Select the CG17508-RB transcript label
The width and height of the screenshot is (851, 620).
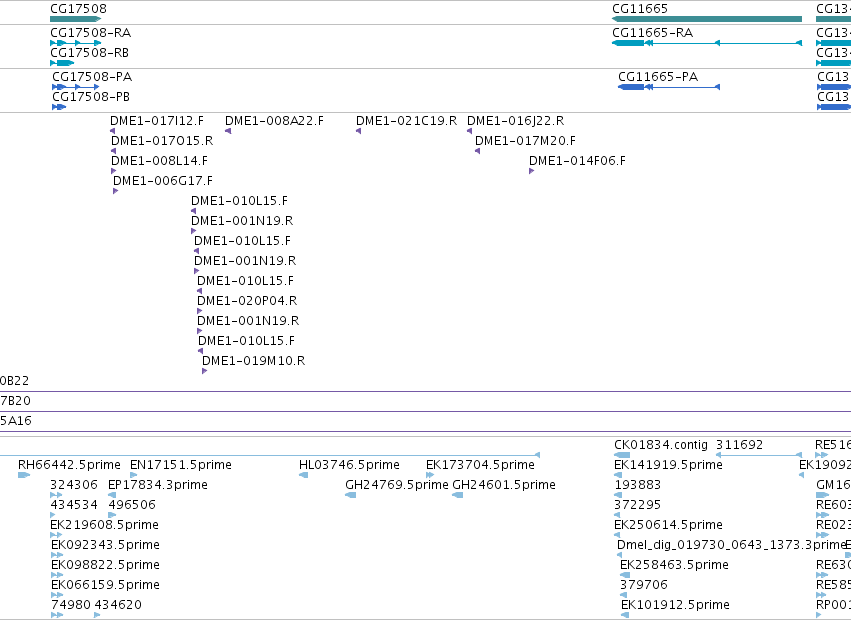coord(90,53)
